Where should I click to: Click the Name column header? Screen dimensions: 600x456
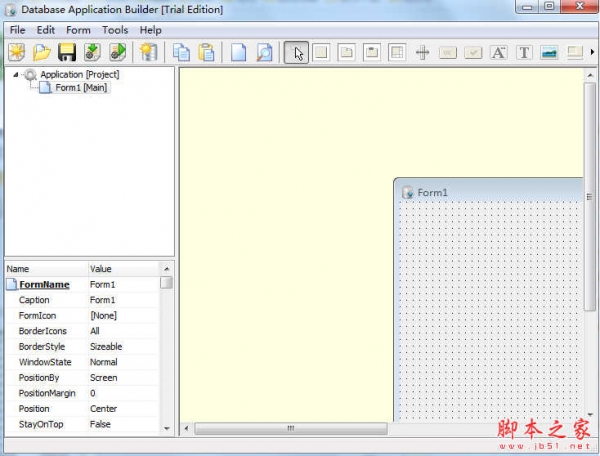[46, 269]
